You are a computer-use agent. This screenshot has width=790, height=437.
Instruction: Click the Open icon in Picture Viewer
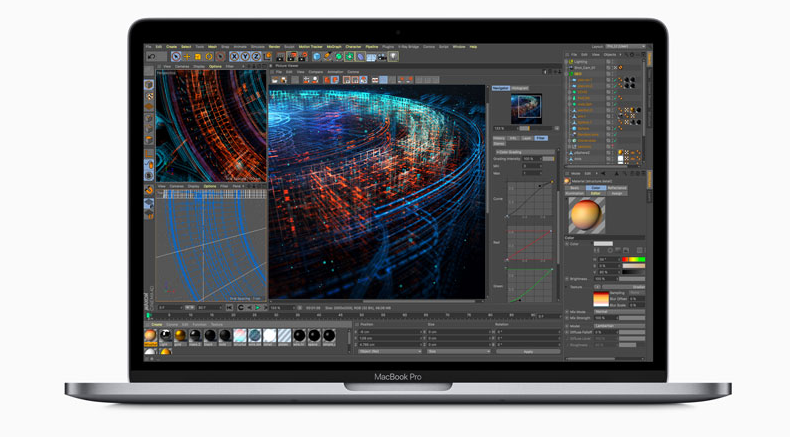coord(275,80)
